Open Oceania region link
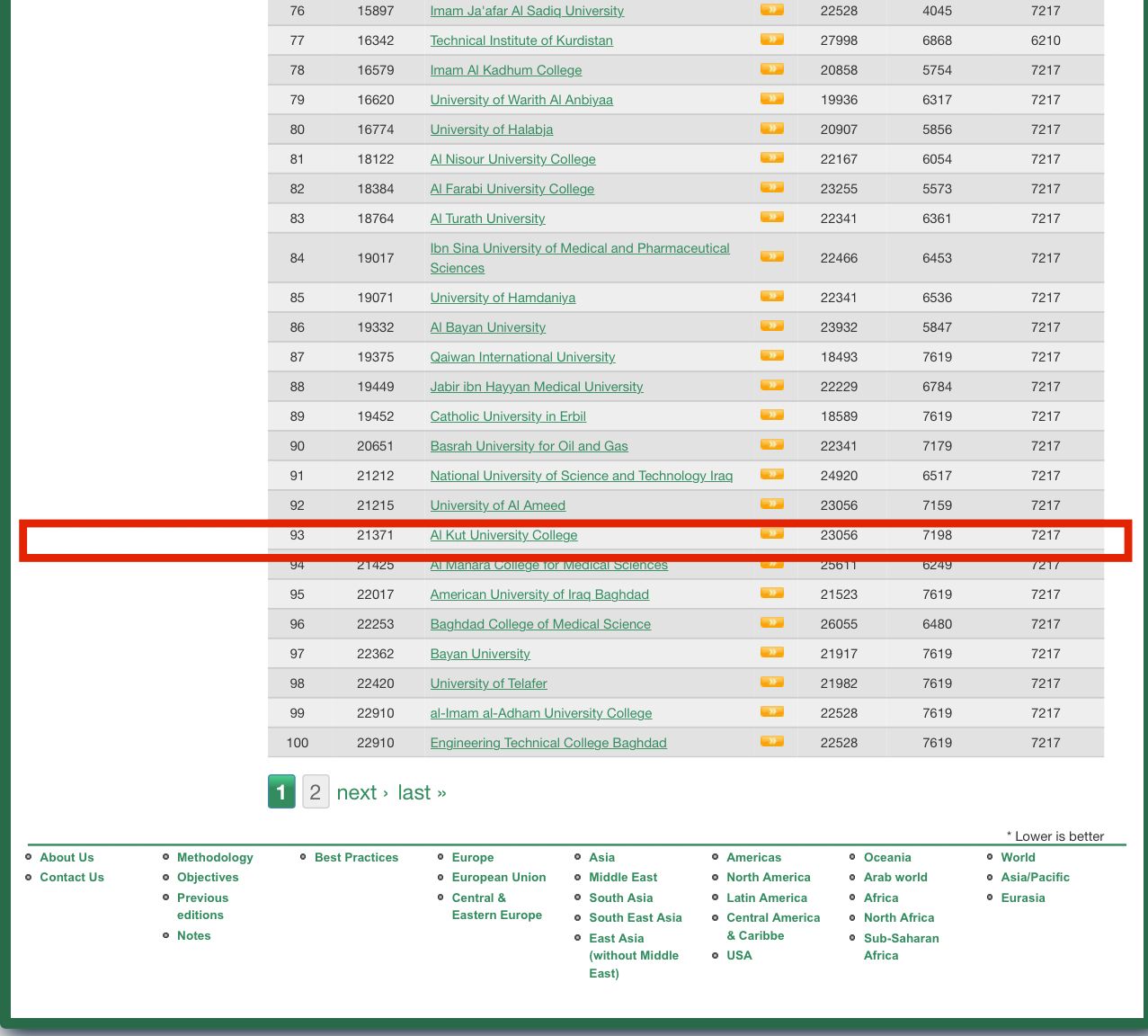This screenshot has height=1036, width=1148. click(x=887, y=857)
